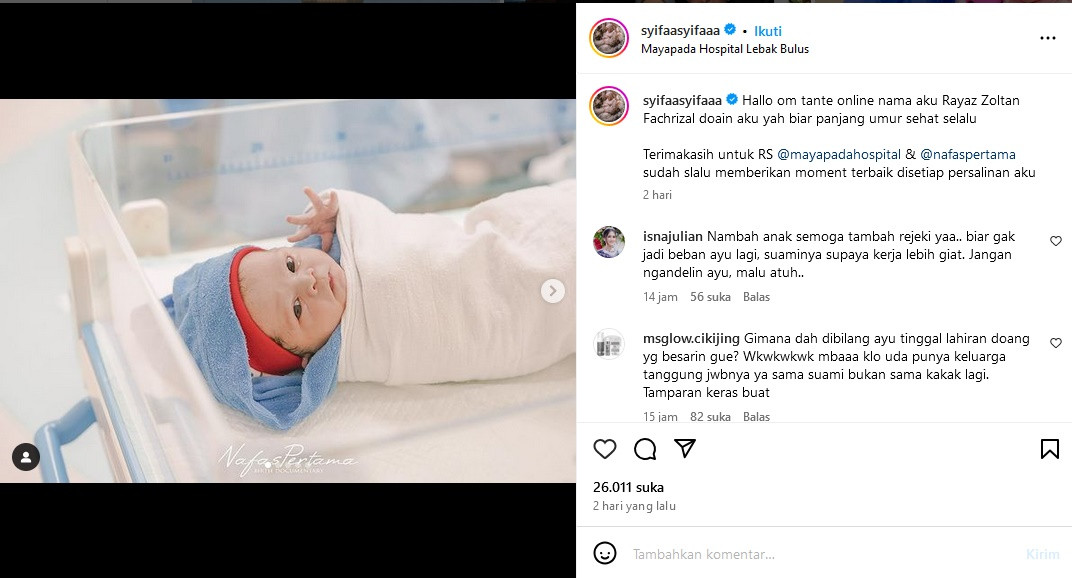Screen dimensions: 1072x578
Task: Like isnajulian's comment
Action: point(1056,241)
